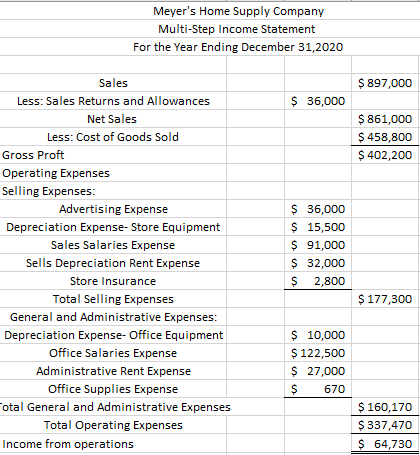Select the $64,730 income value

point(385,444)
